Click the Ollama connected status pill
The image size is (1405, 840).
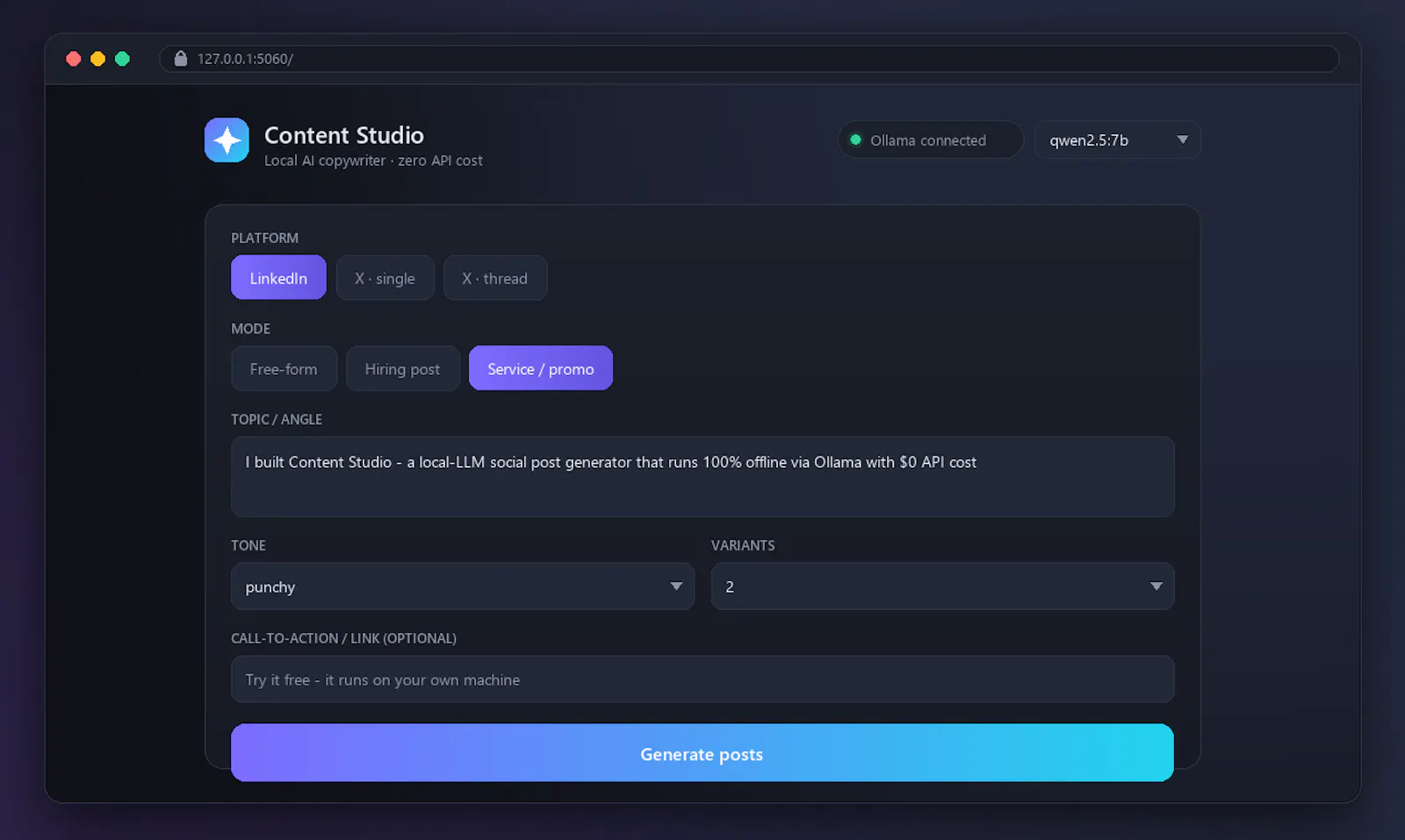[x=931, y=140]
